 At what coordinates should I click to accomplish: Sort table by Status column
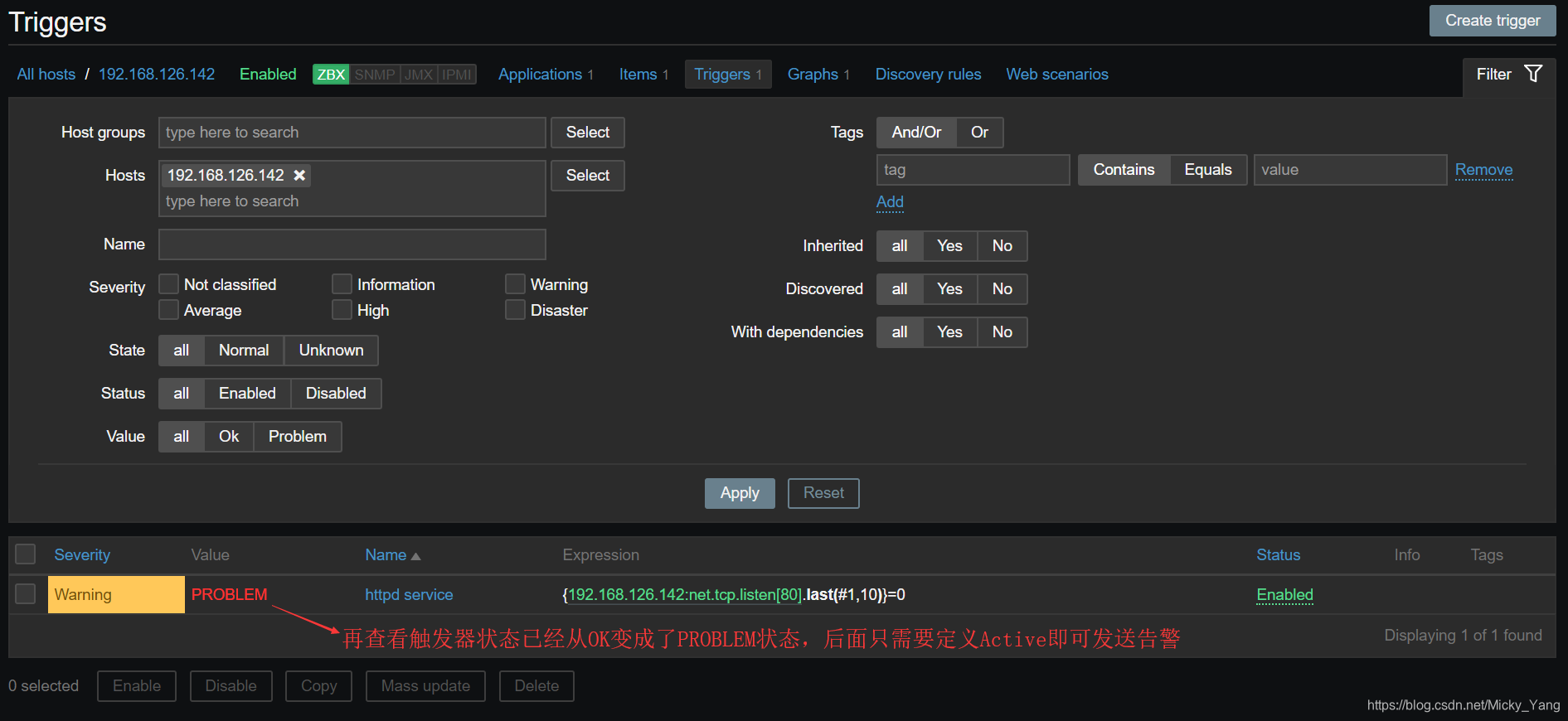1278,554
